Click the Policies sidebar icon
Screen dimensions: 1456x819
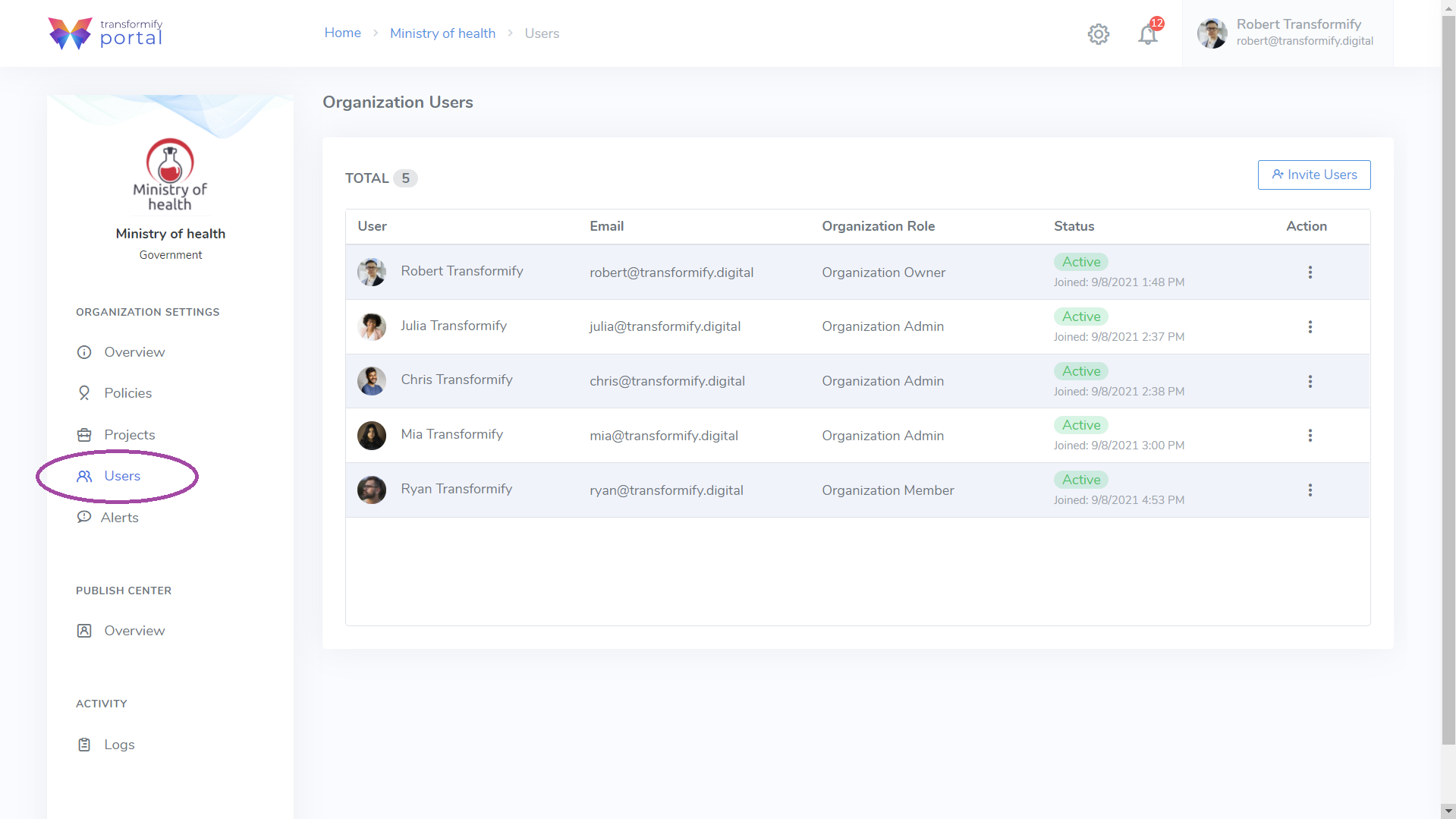coord(84,393)
